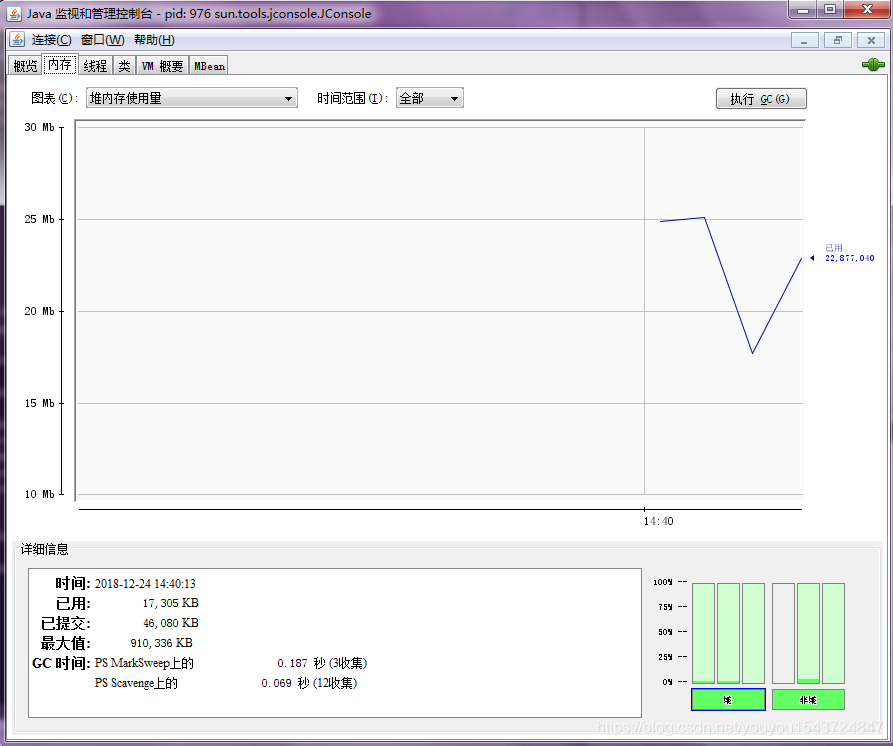Screen dimensions: 893x746
Task: Select the second non-heap pool bar
Action: point(808,633)
